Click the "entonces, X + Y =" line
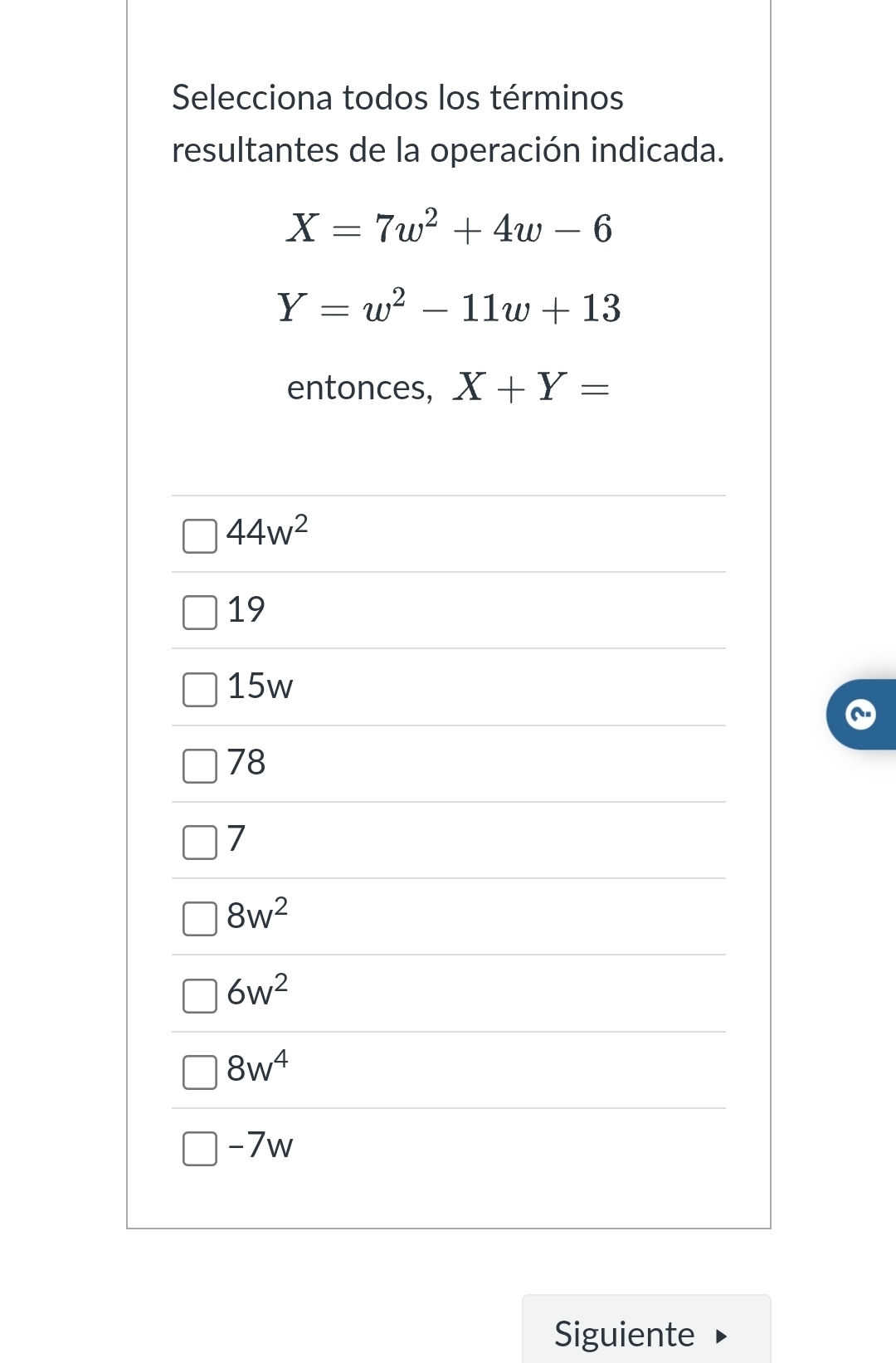The image size is (896, 1363). click(x=448, y=388)
